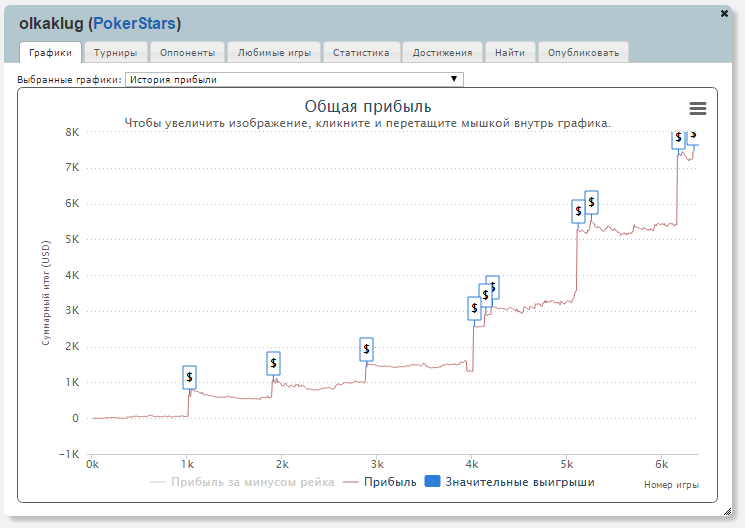Image resolution: width=745 pixels, height=528 pixels.
Task: Open the chart hamburger export menu
Action: coord(698,108)
